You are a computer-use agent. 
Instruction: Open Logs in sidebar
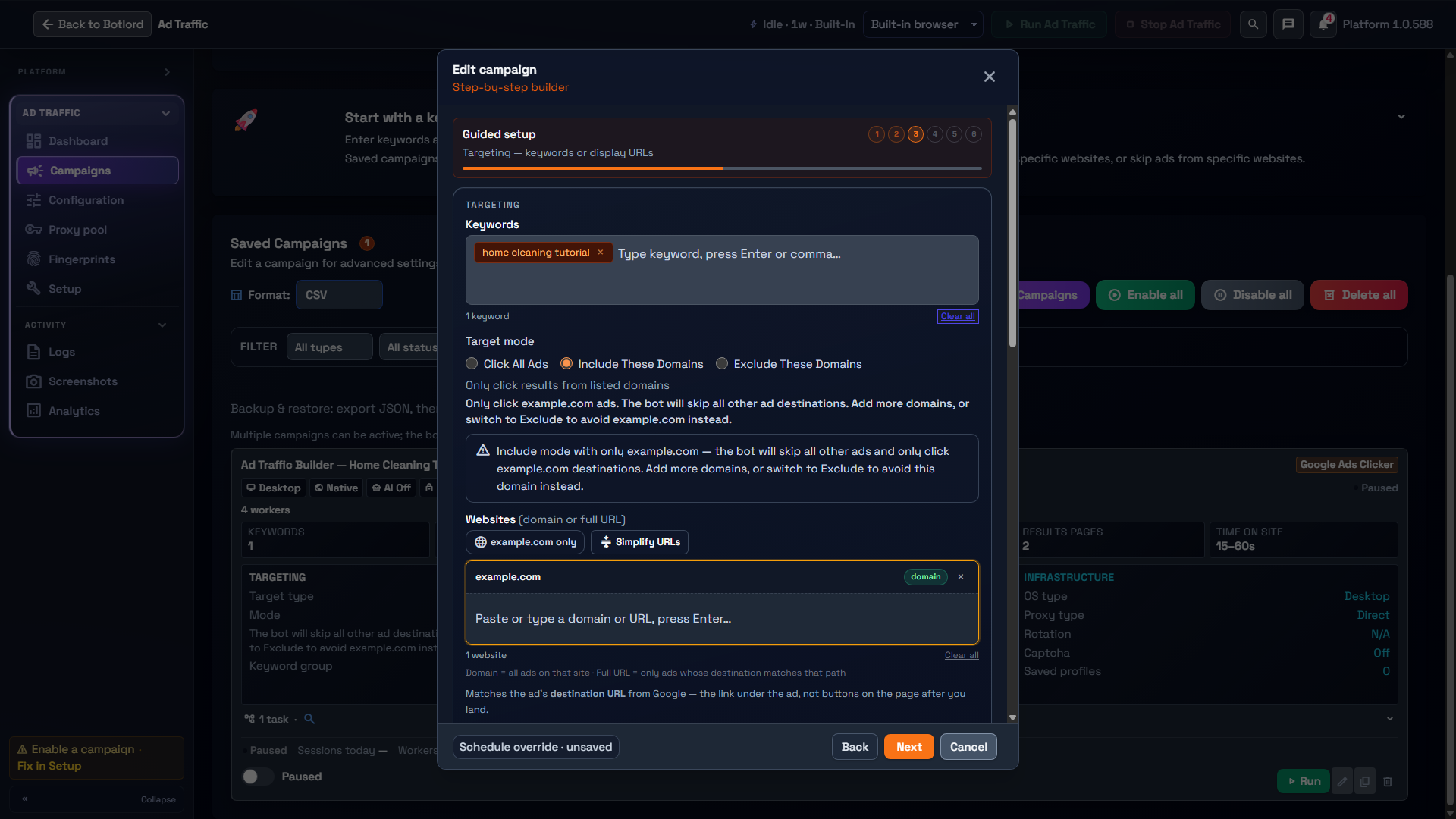coord(97,352)
